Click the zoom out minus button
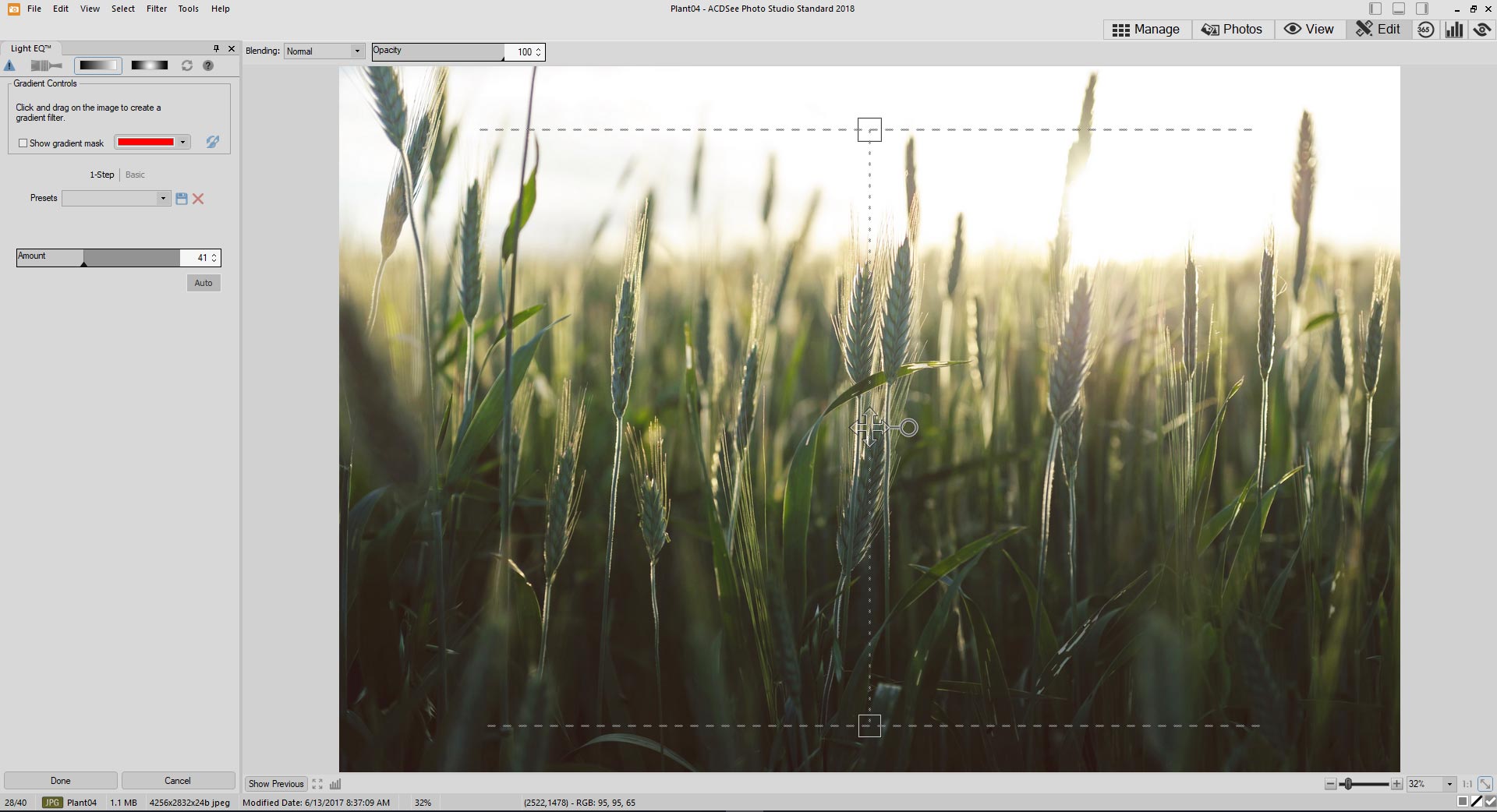The height and width of the screenshot is (812, 1497). point(1330,784)
